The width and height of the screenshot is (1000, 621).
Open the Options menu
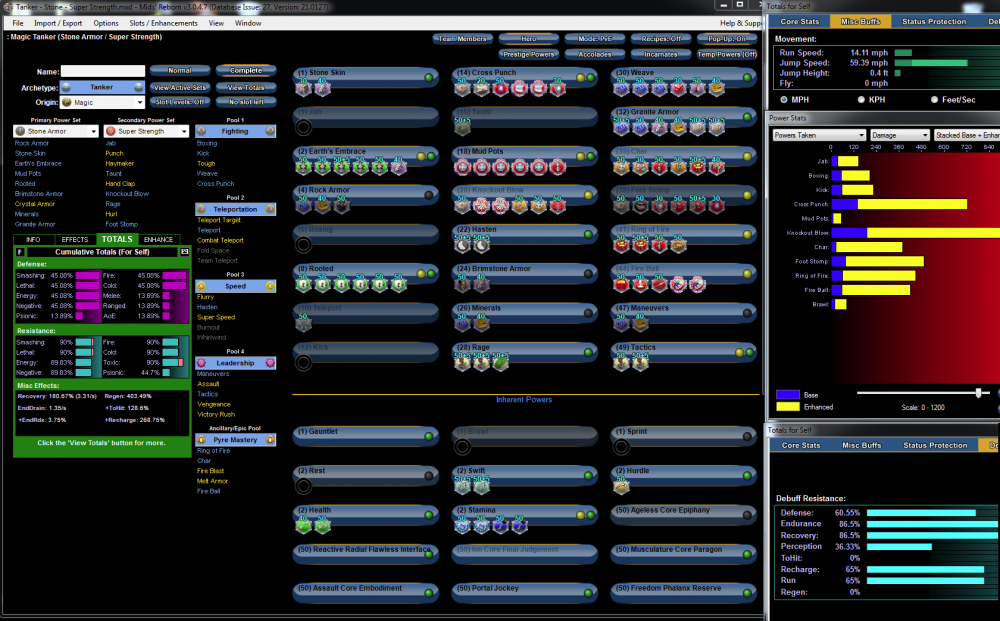click(x=106, y=21)
